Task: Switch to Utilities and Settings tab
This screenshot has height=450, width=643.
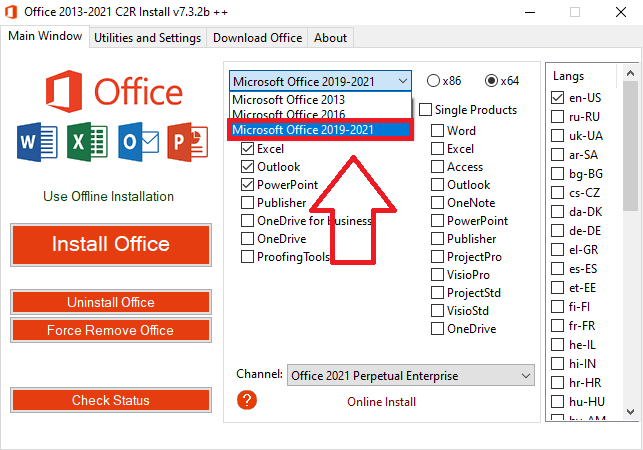Action: (147, 38)
